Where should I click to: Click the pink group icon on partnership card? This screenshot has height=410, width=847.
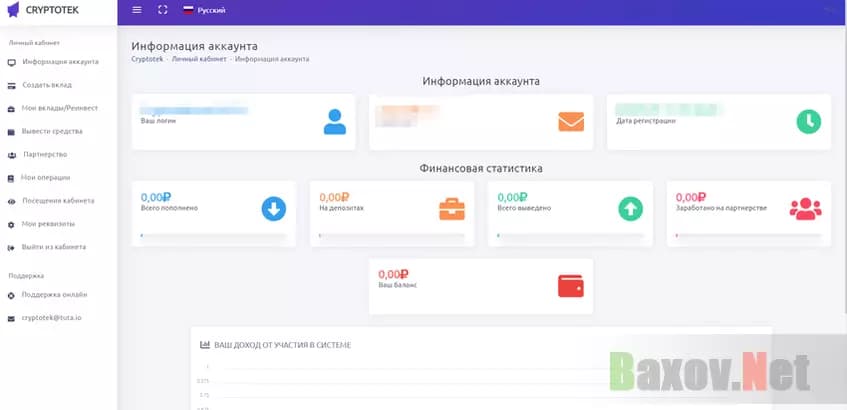pos(805,209)
